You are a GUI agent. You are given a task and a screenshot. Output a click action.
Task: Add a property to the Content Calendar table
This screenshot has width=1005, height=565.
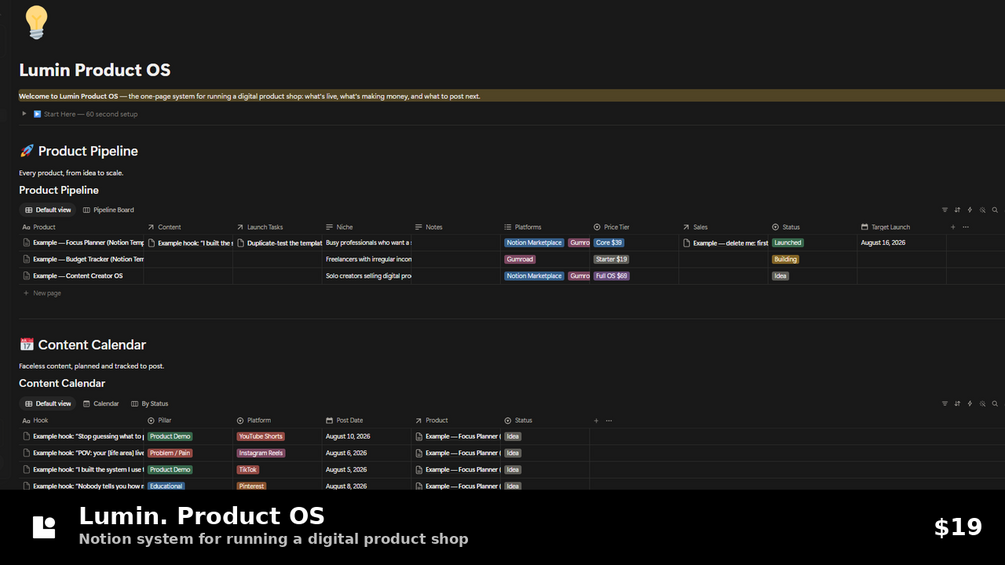(x=596, y=421)
